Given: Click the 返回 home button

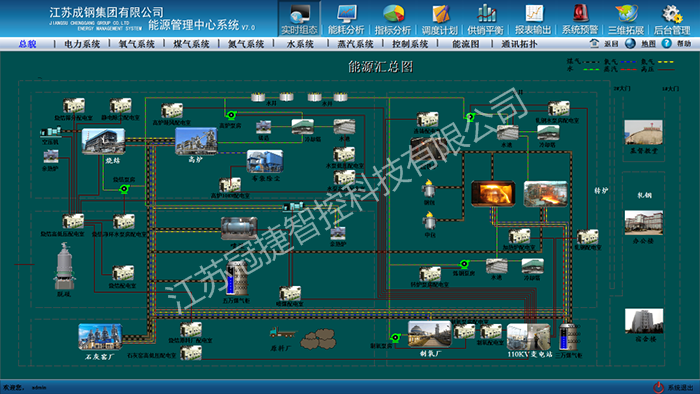Looking at the screenshot, I should (x=604, y=43).
